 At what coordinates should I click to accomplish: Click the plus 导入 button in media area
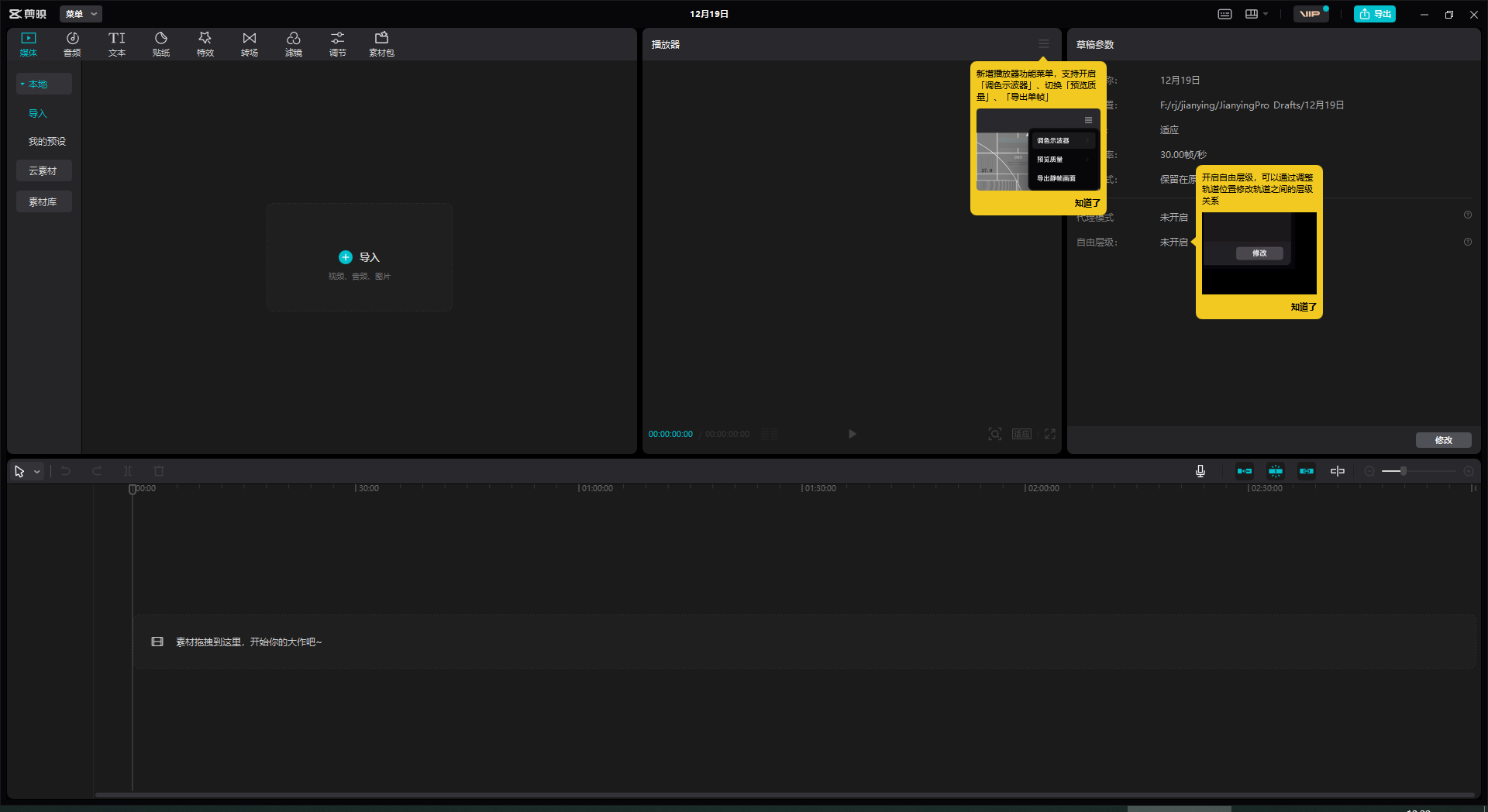click(x=360, y=257)
